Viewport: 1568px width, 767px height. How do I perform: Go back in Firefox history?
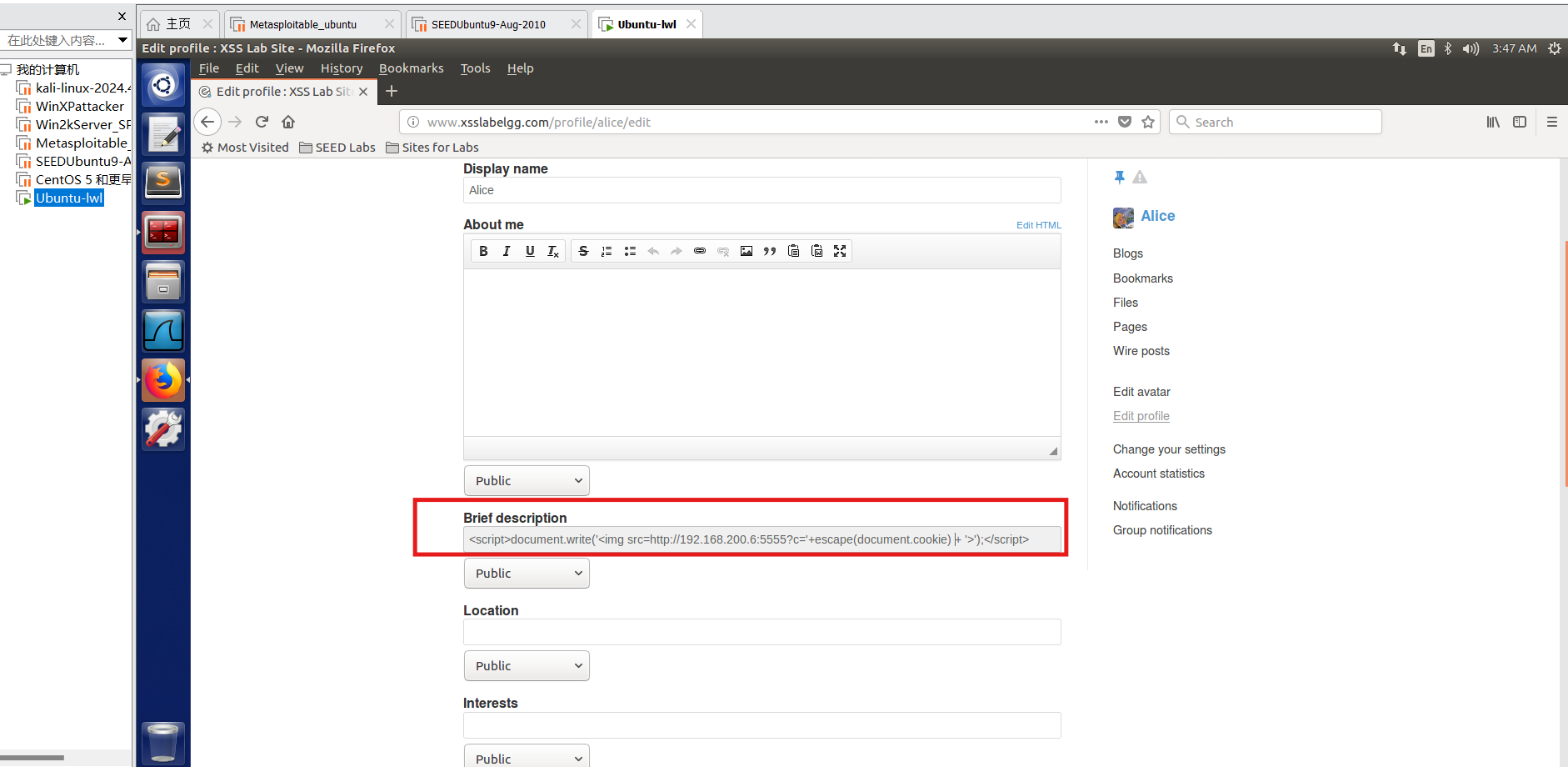(207, 122)
